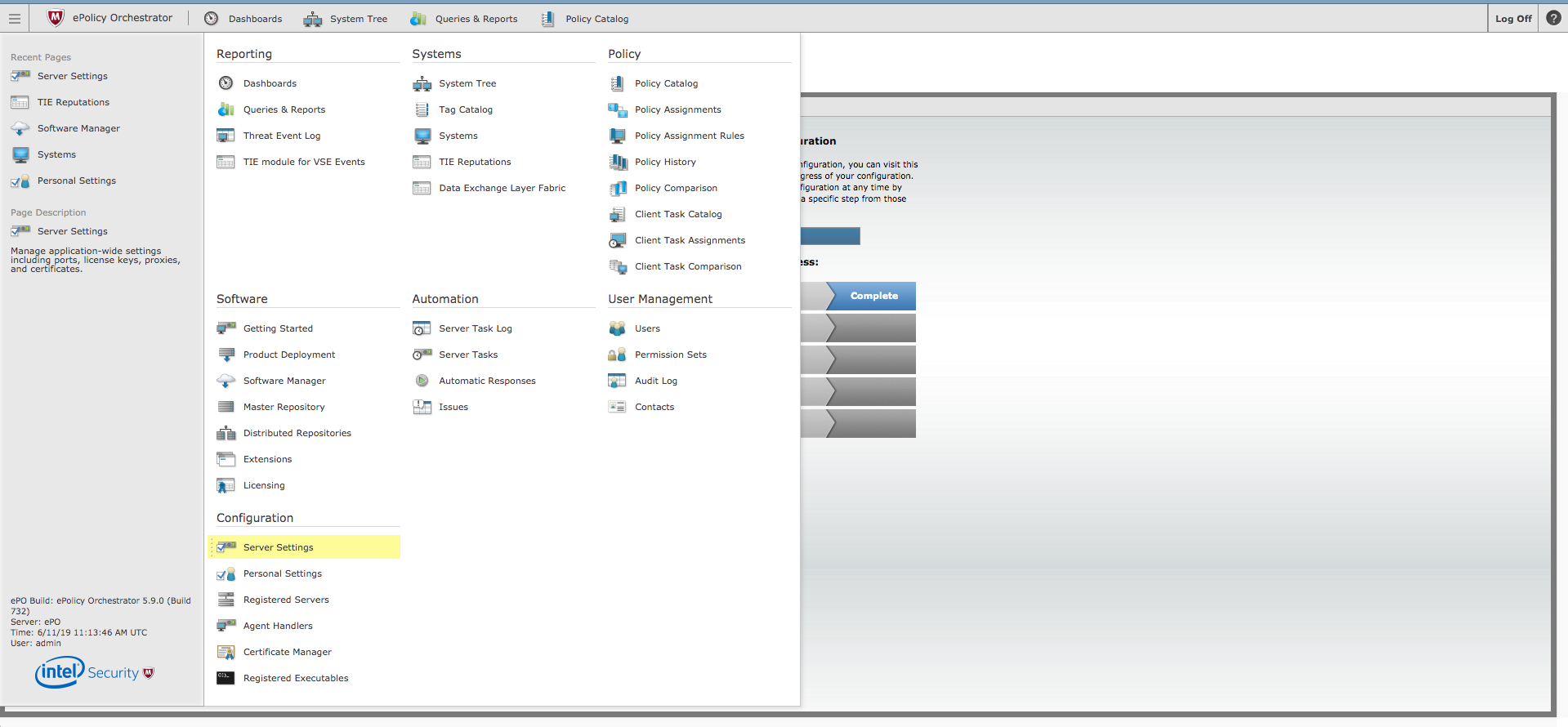Open Server Tasks under Automation

pyautogui.click(x=468, y=355)
